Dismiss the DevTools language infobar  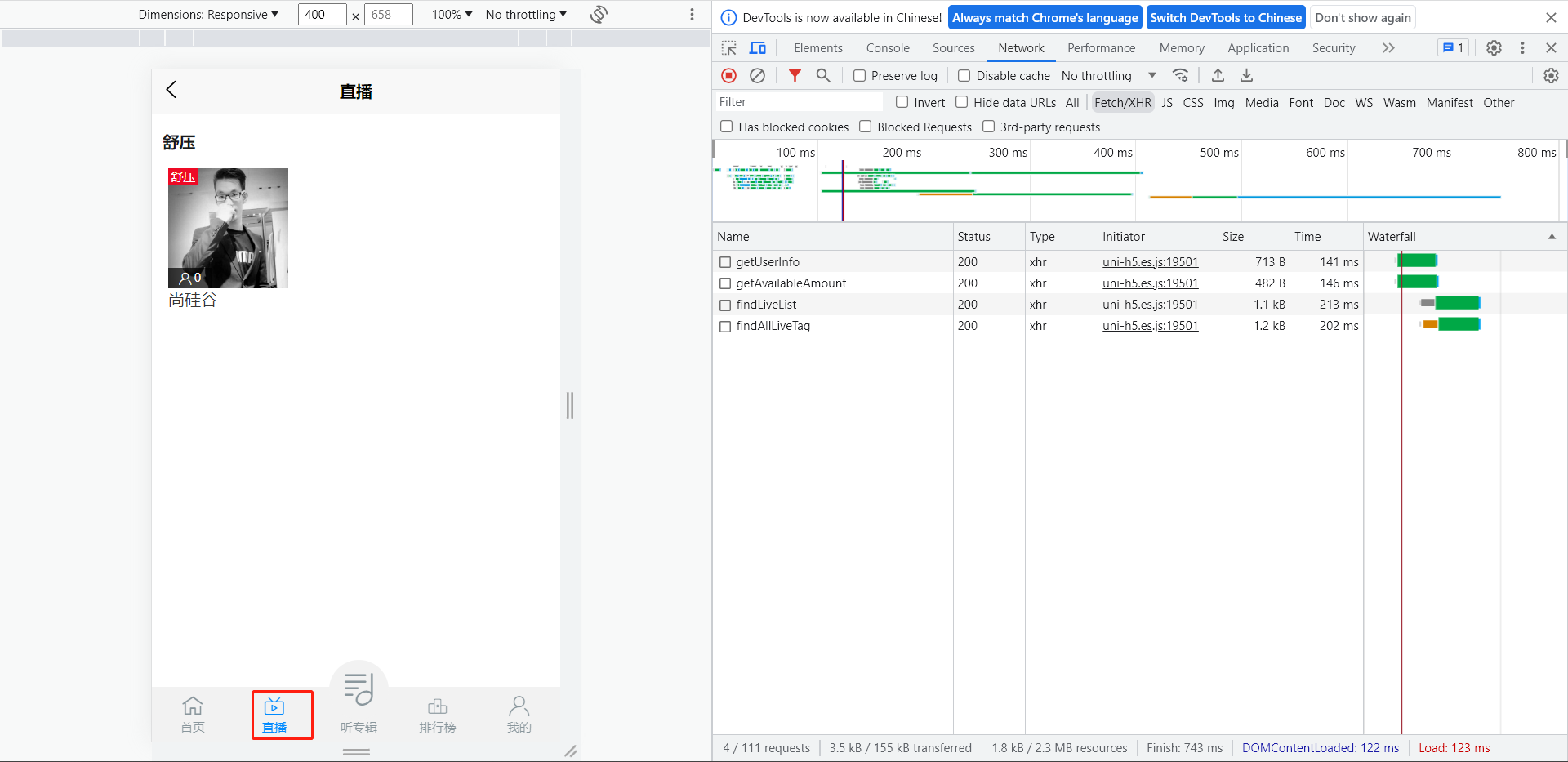[1551, 17]
